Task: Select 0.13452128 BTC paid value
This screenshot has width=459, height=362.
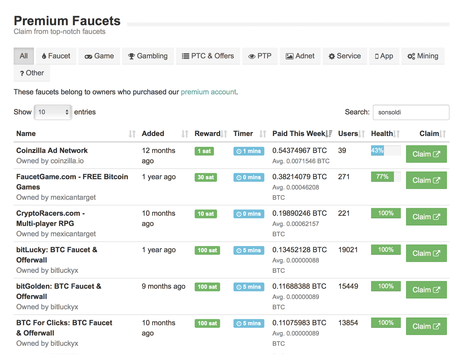Action: [x=299, y=250]
